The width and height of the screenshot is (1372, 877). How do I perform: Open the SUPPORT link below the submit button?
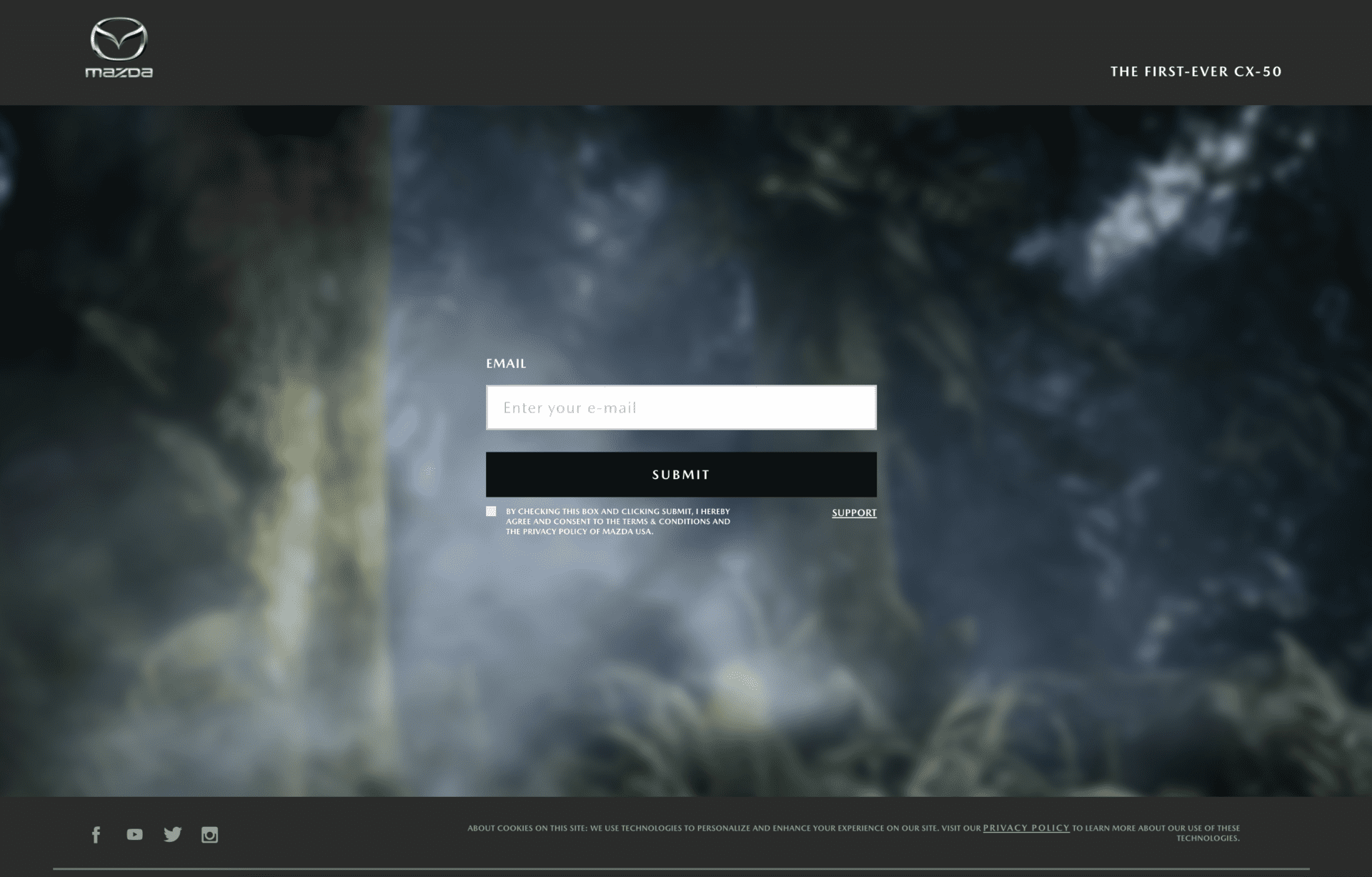point(854,512)
